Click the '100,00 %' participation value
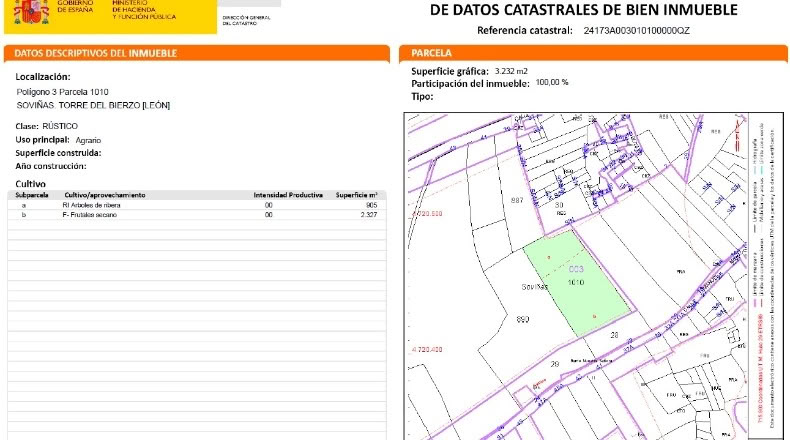The height and width of the screenshot is (440, 790). pos(552,82)
